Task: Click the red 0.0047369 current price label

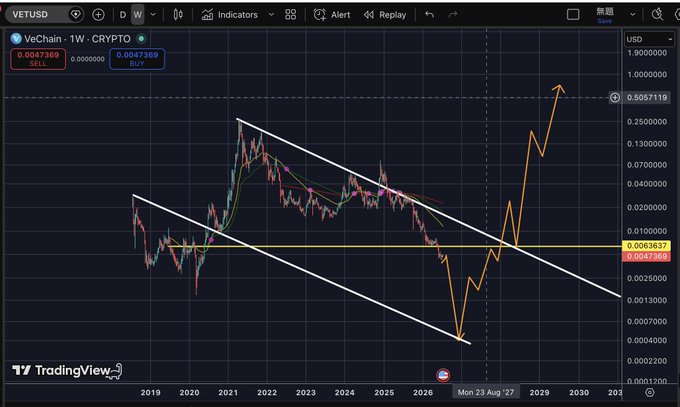Action: tap(646, 256)
